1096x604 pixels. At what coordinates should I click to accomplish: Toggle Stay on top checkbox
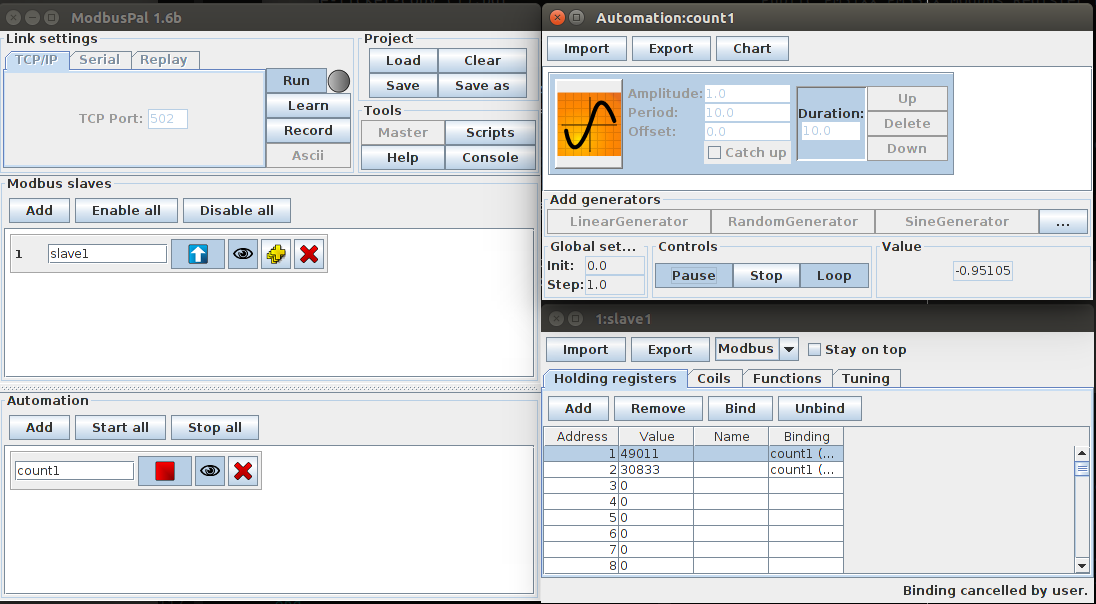814,350
